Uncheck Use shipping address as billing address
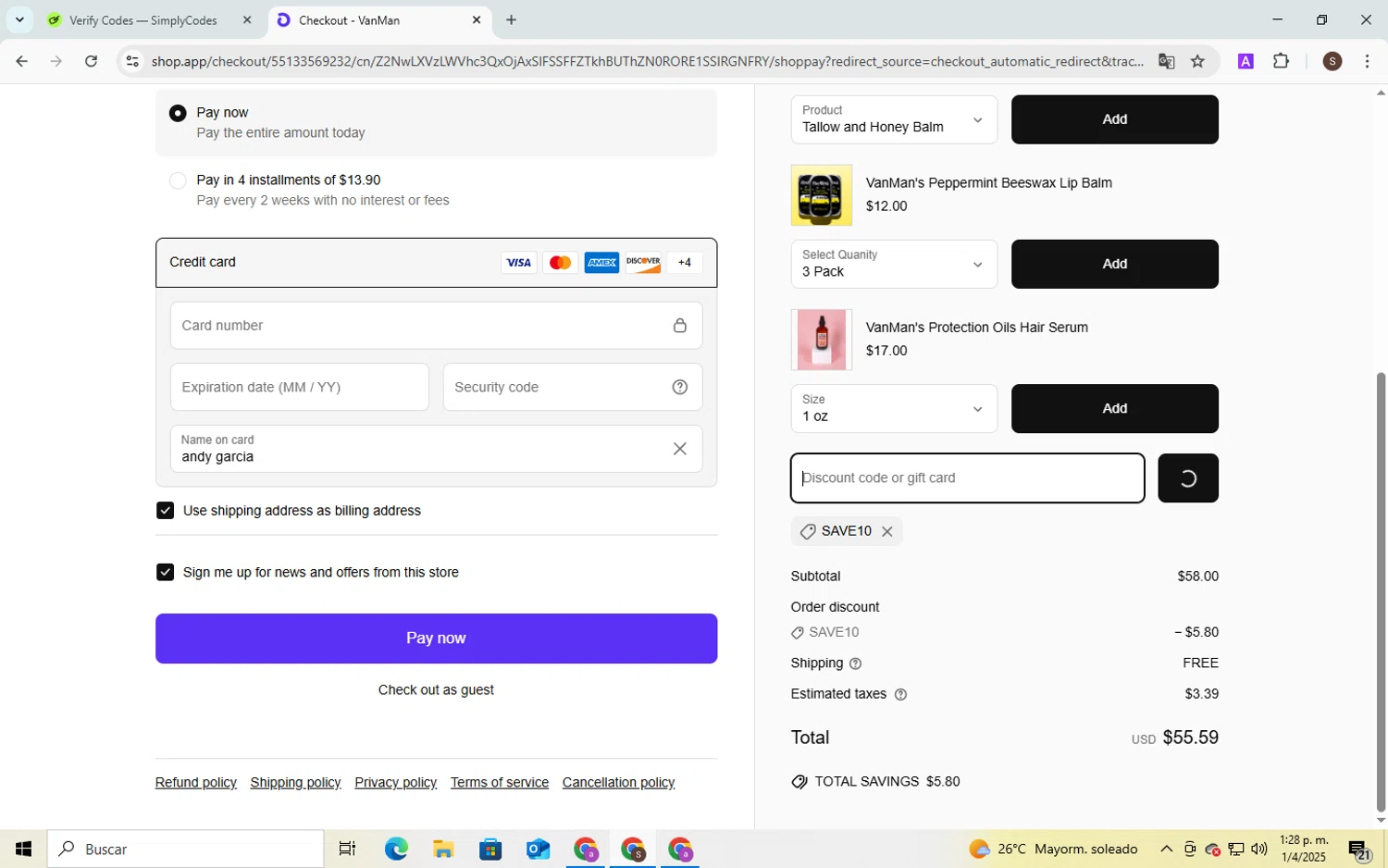 point(165,511)
